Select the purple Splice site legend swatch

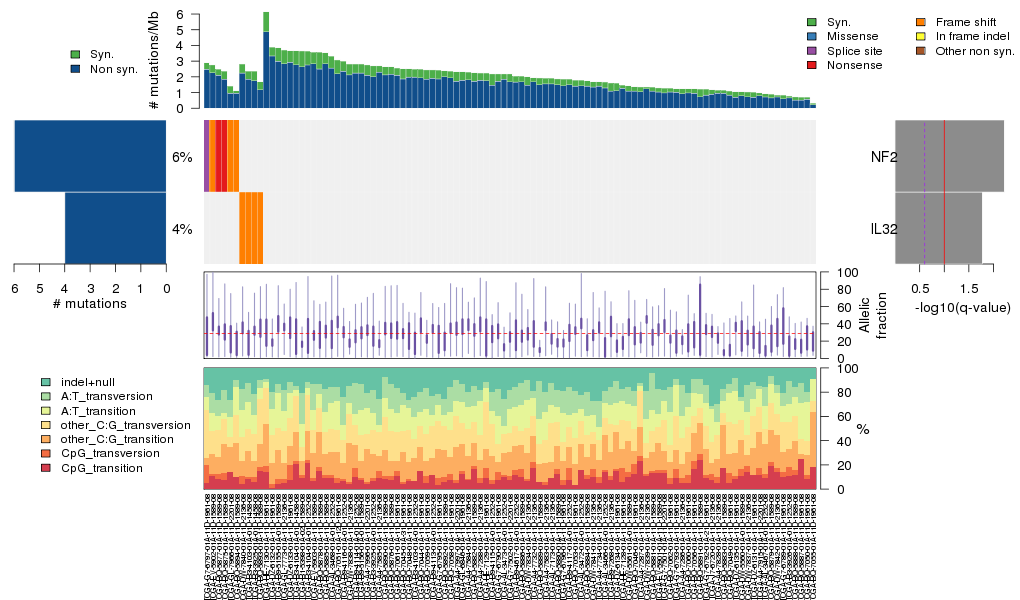812,50
